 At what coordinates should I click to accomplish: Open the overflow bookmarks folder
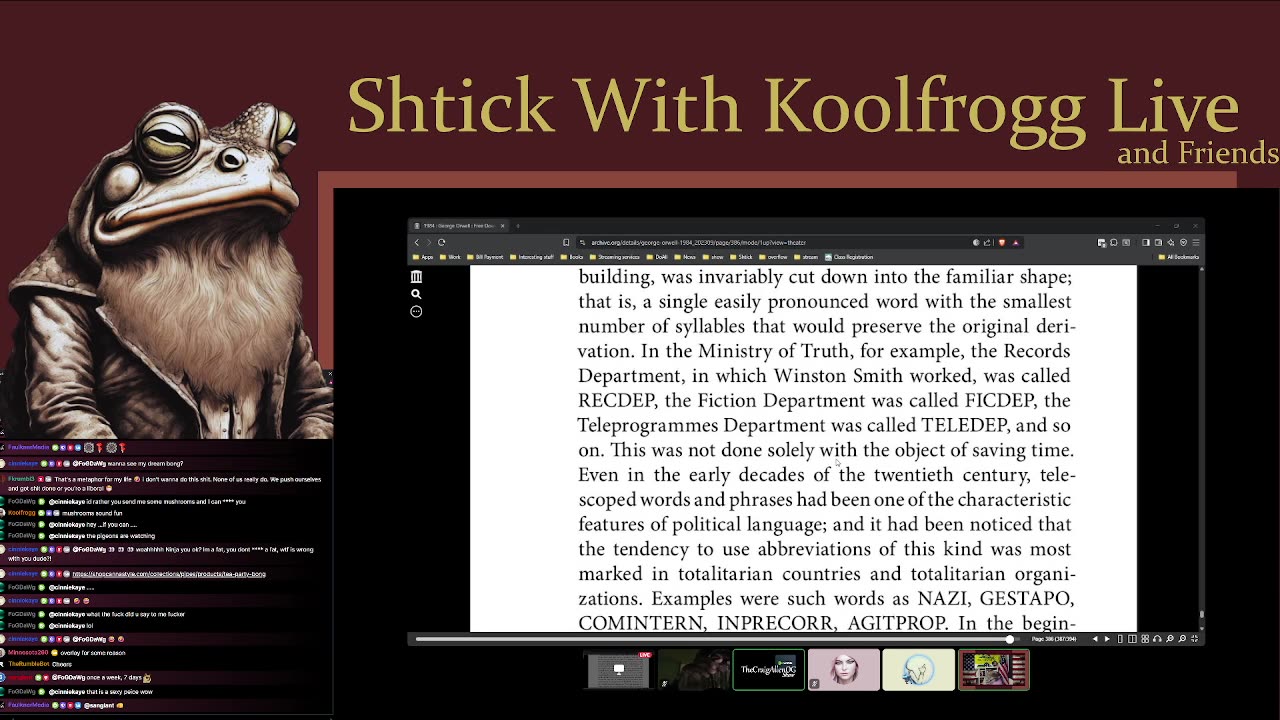point(773,257)
